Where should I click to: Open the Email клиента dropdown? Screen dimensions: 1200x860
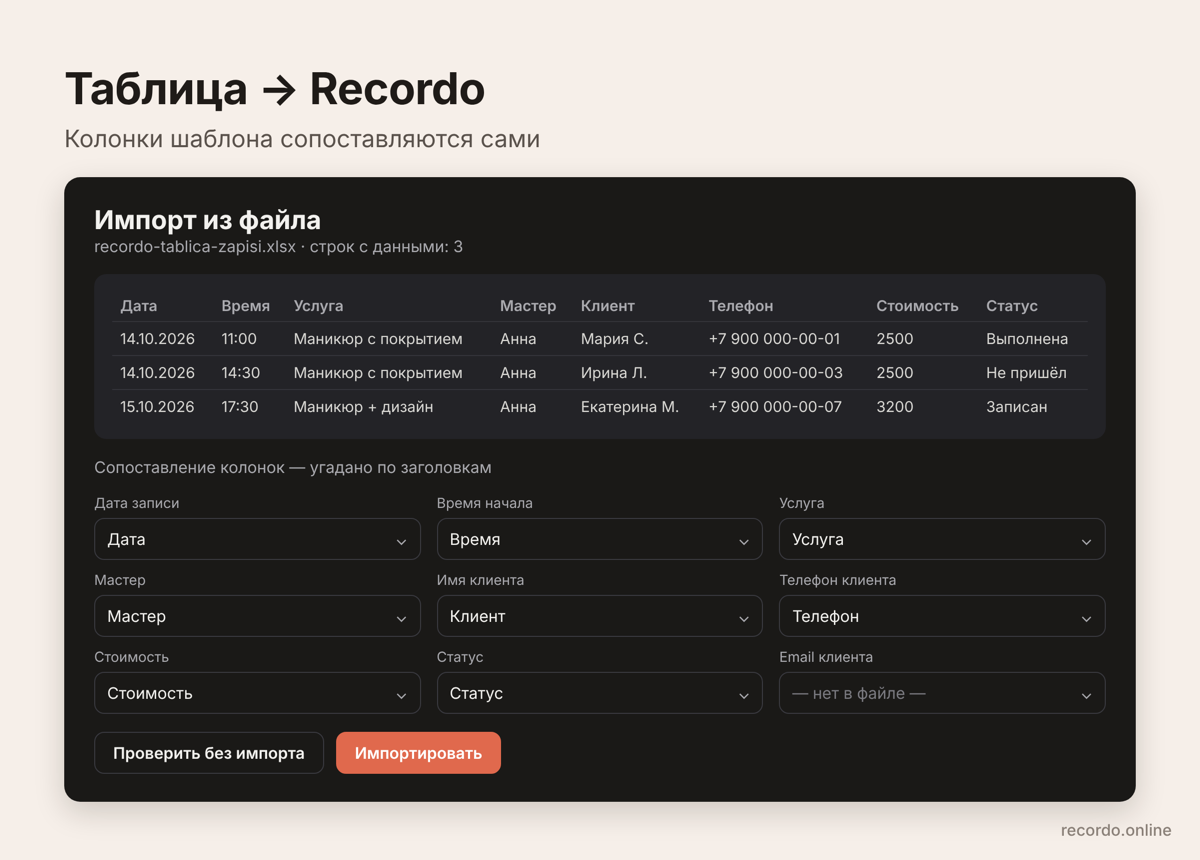[x=942, y=693]
